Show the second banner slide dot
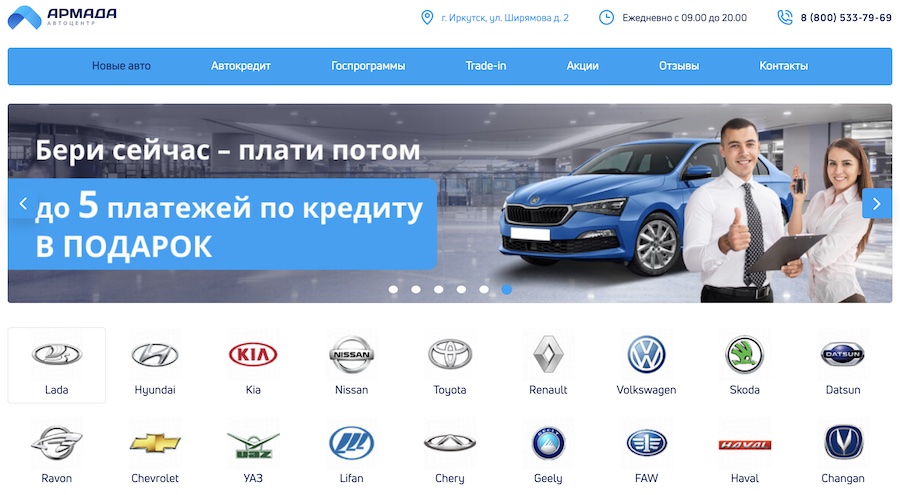 coord(416,289)
